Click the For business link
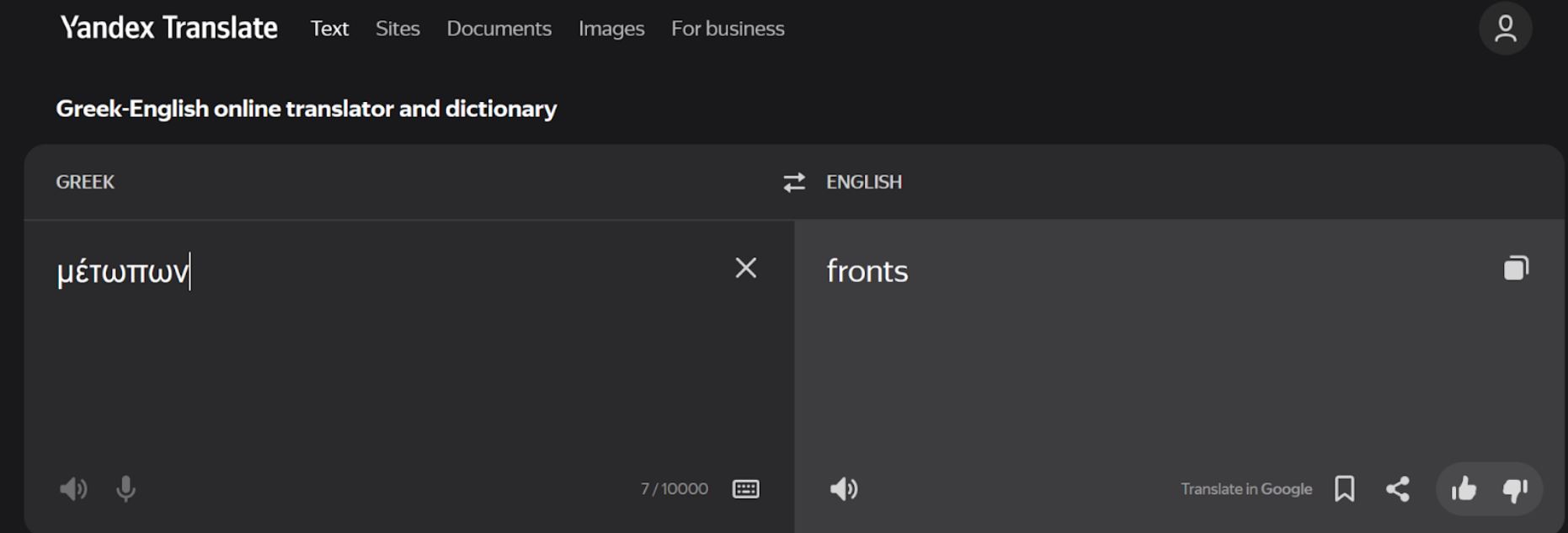1568x533 pixels. click(x=728, y=29)
